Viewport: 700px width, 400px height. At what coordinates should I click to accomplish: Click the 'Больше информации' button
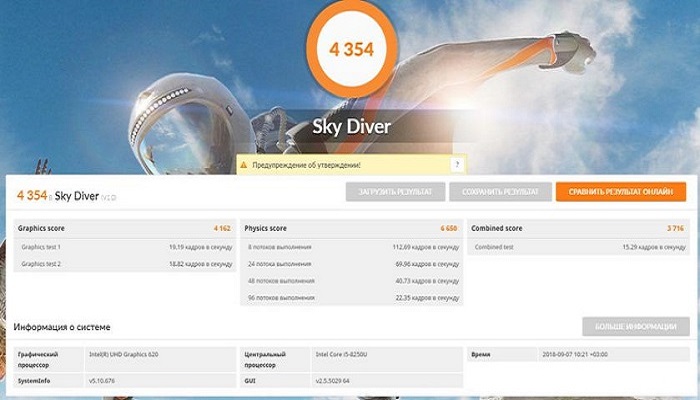(636, 327)
